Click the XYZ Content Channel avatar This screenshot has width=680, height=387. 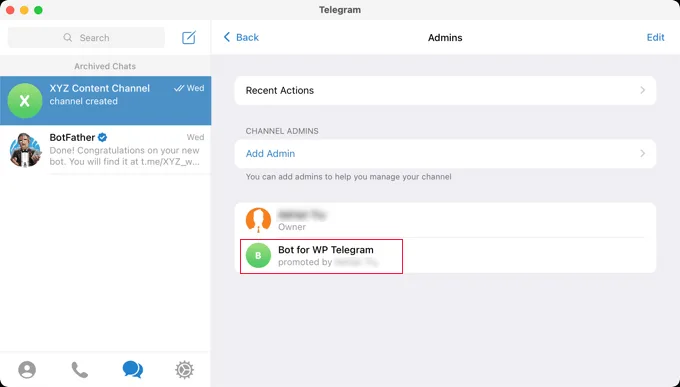pos(25,101)
